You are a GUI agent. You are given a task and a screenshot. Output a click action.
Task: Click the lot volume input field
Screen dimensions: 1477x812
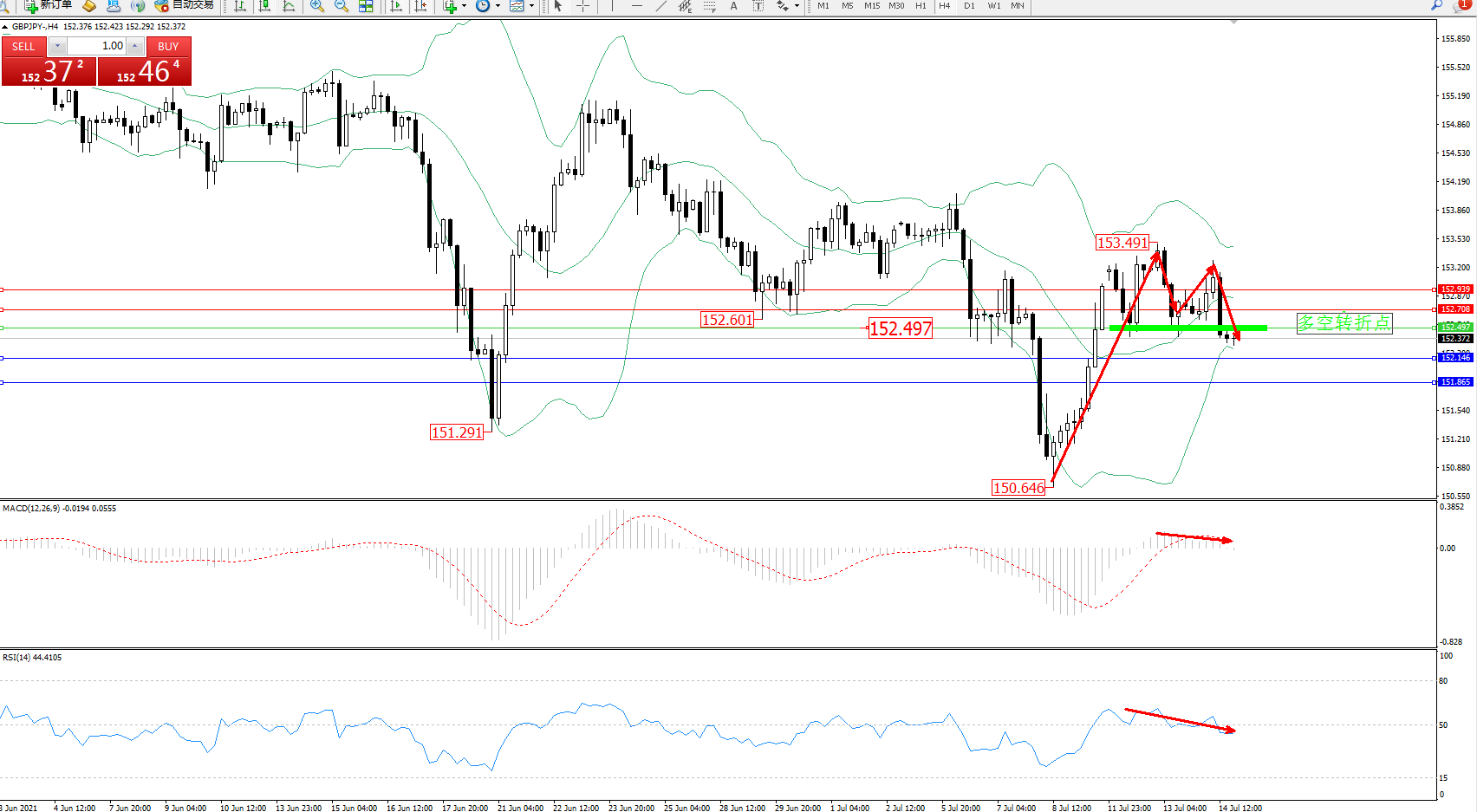(97, 46)
